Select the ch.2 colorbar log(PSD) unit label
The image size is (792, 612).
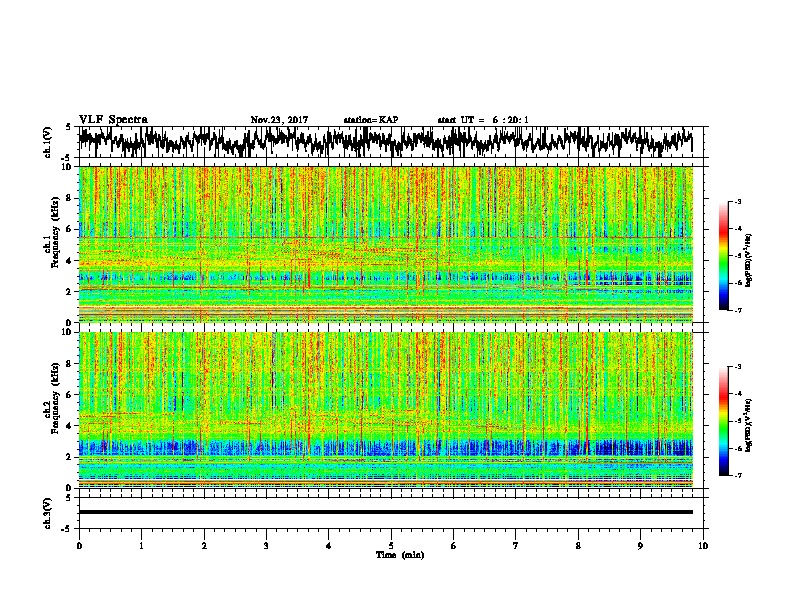pos(749,426)
